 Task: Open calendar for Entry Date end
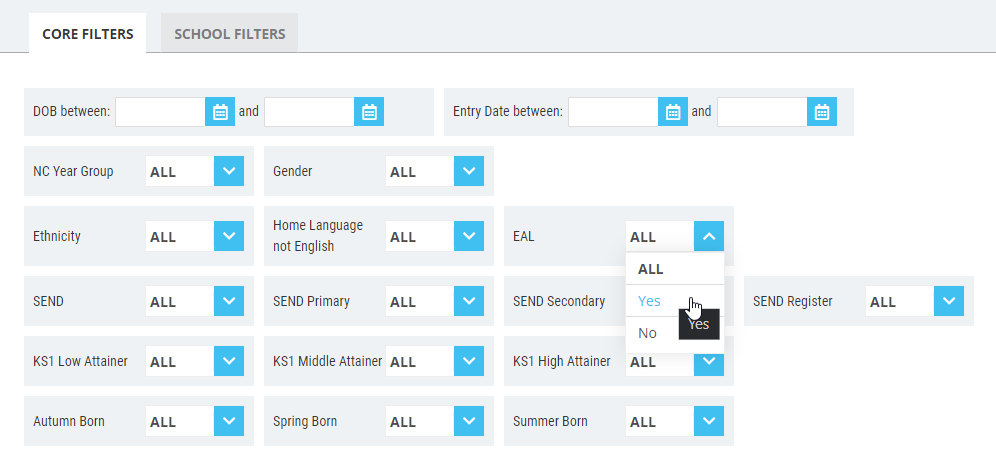822,112
